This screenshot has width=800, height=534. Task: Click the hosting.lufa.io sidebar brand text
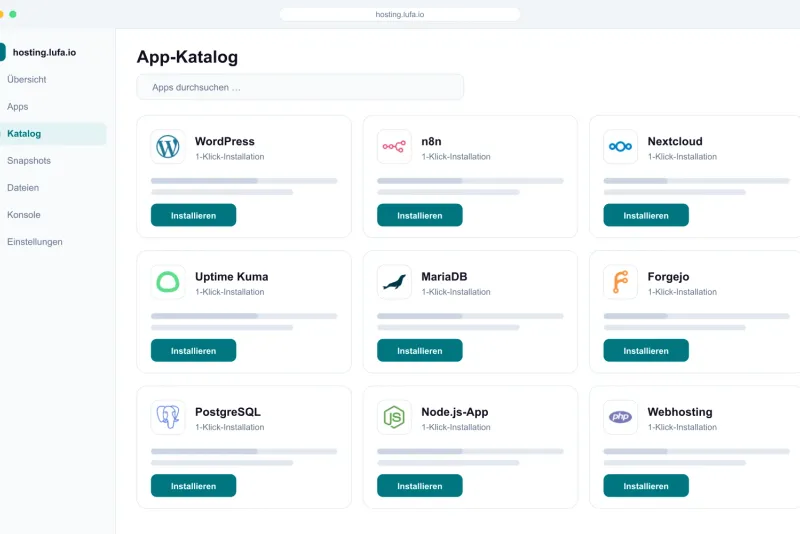44,53
